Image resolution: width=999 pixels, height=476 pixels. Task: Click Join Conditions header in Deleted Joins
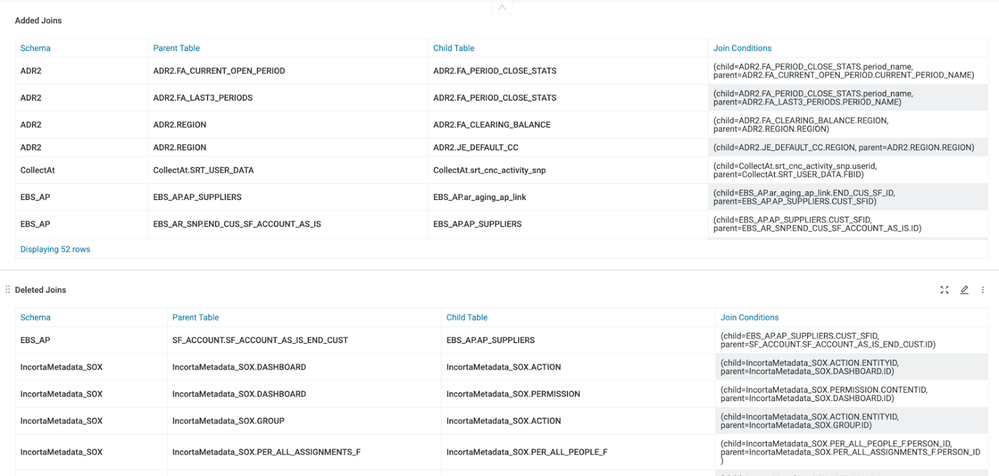(x=749, y=317)
